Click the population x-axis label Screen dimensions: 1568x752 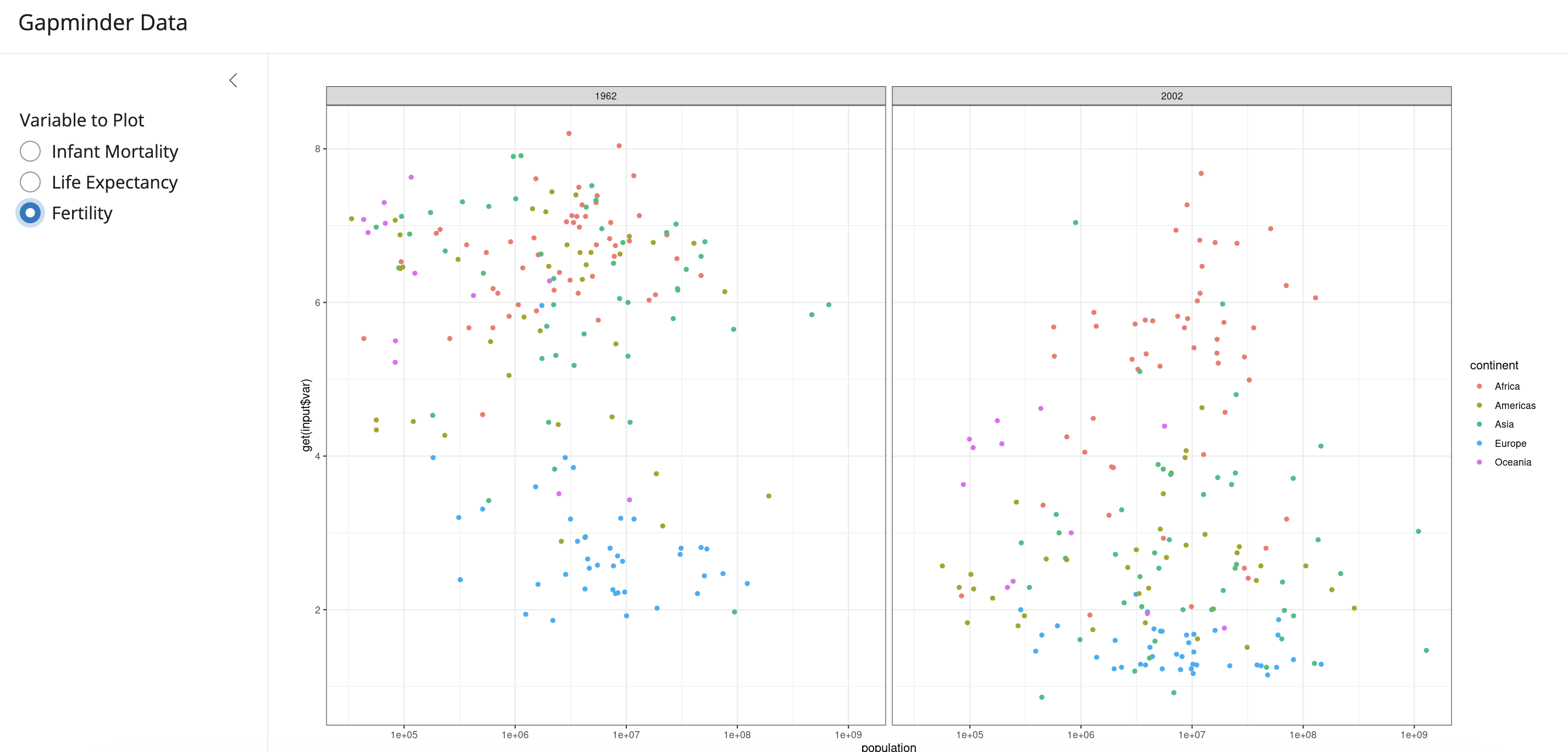[x=888, y=747]
